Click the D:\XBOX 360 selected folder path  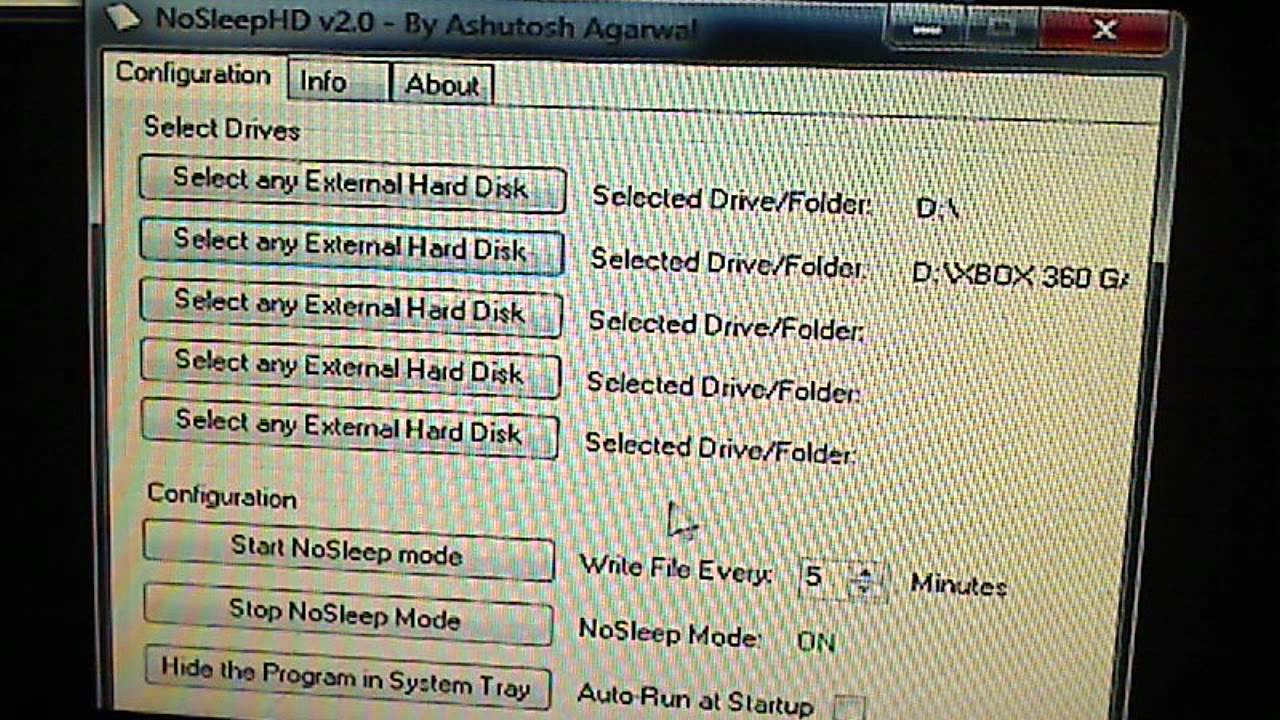pos(1019,275)
